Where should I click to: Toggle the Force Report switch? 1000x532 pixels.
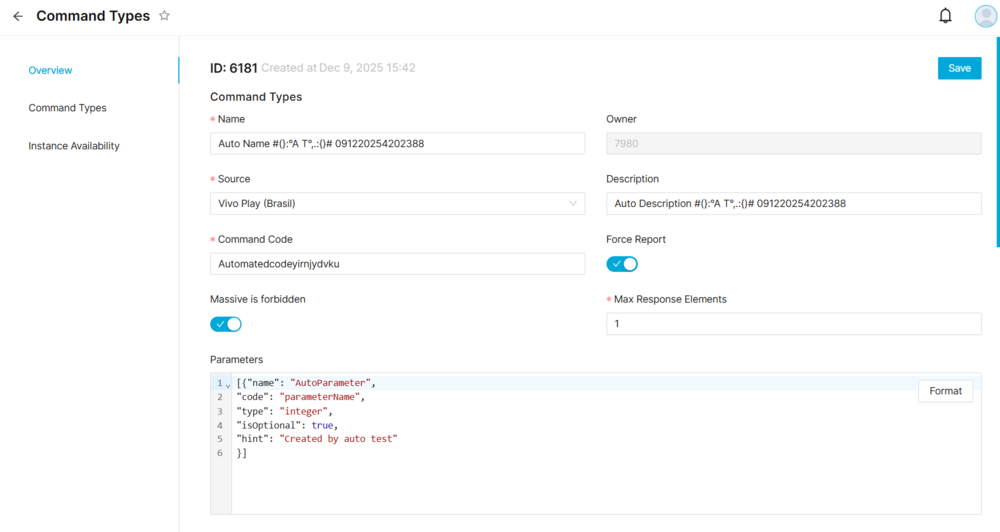[622, 264]
